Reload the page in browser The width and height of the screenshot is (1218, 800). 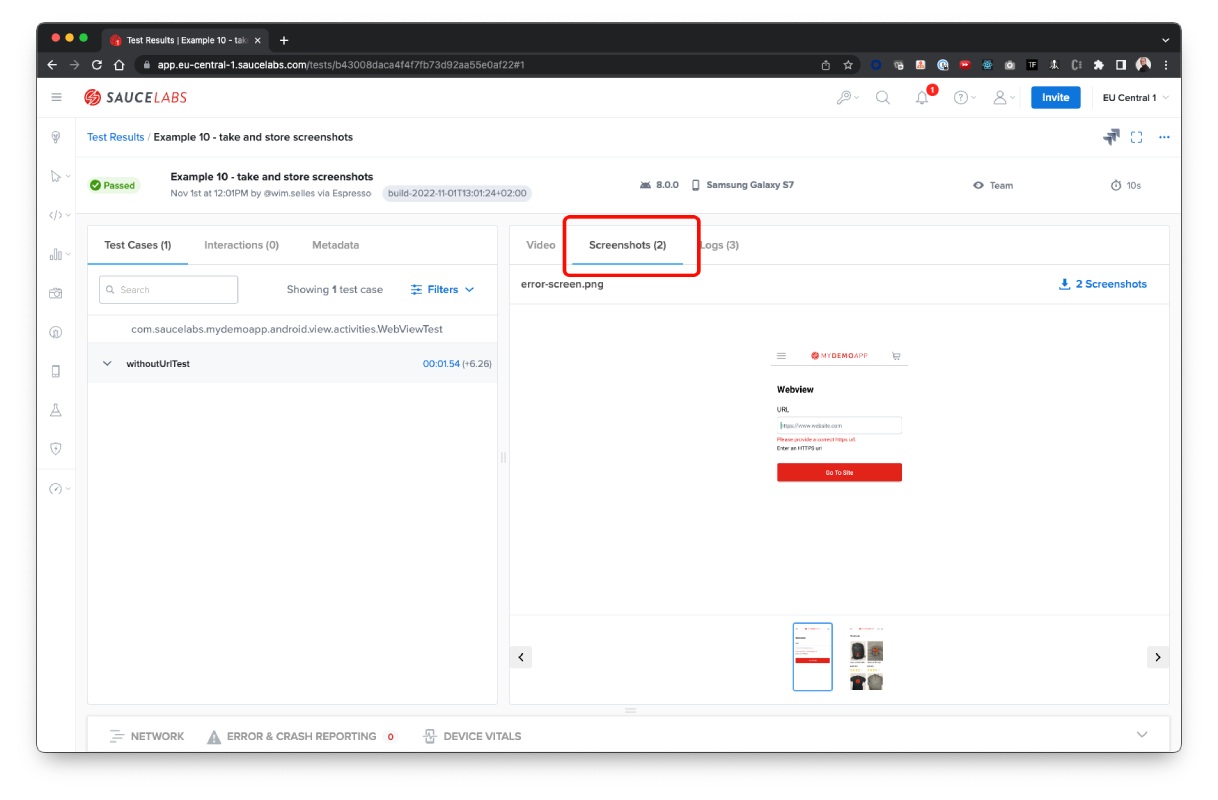97,64
